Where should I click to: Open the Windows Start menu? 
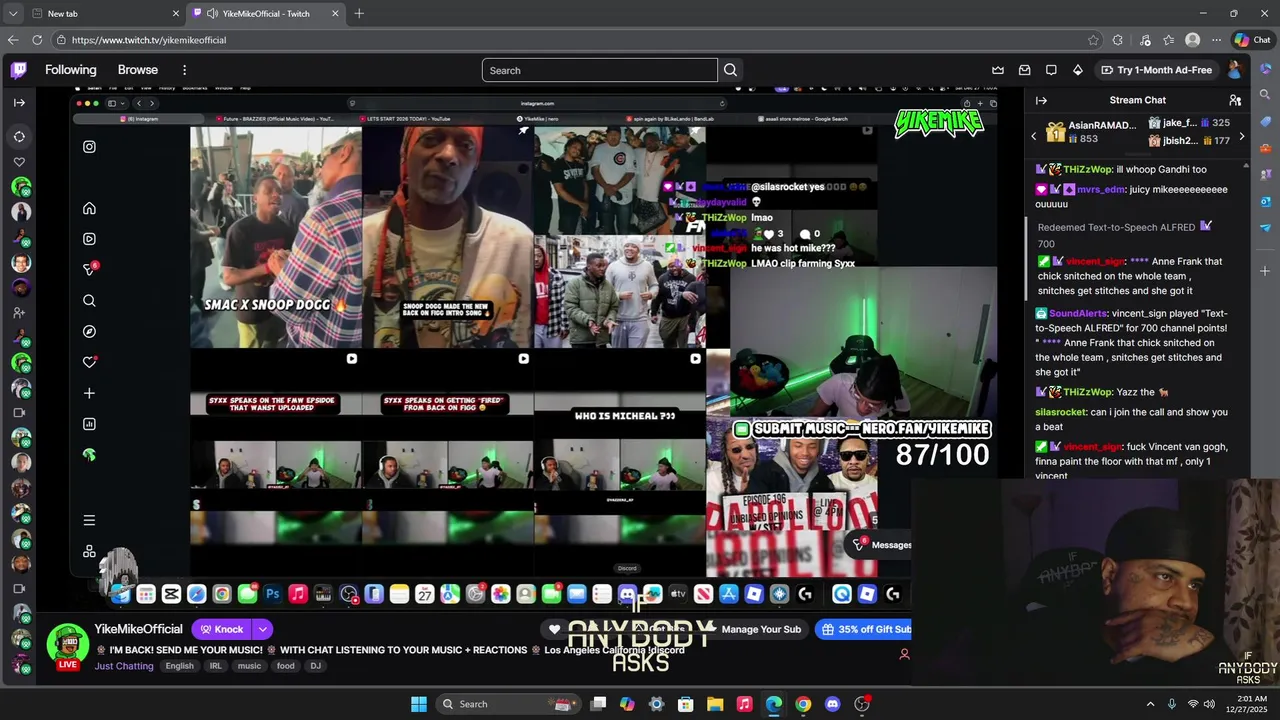pyautogui.click(x=419, y=704)
